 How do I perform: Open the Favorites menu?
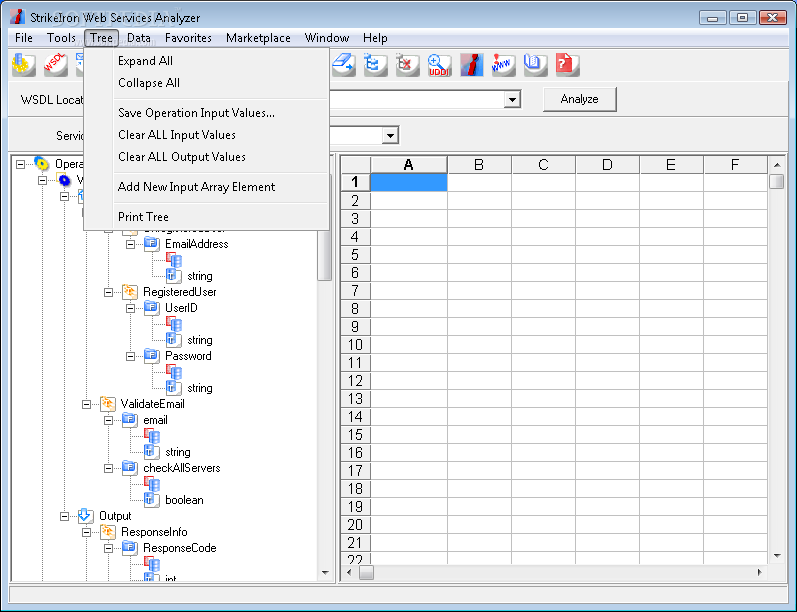pyautogui.click(x=188, y=38)
